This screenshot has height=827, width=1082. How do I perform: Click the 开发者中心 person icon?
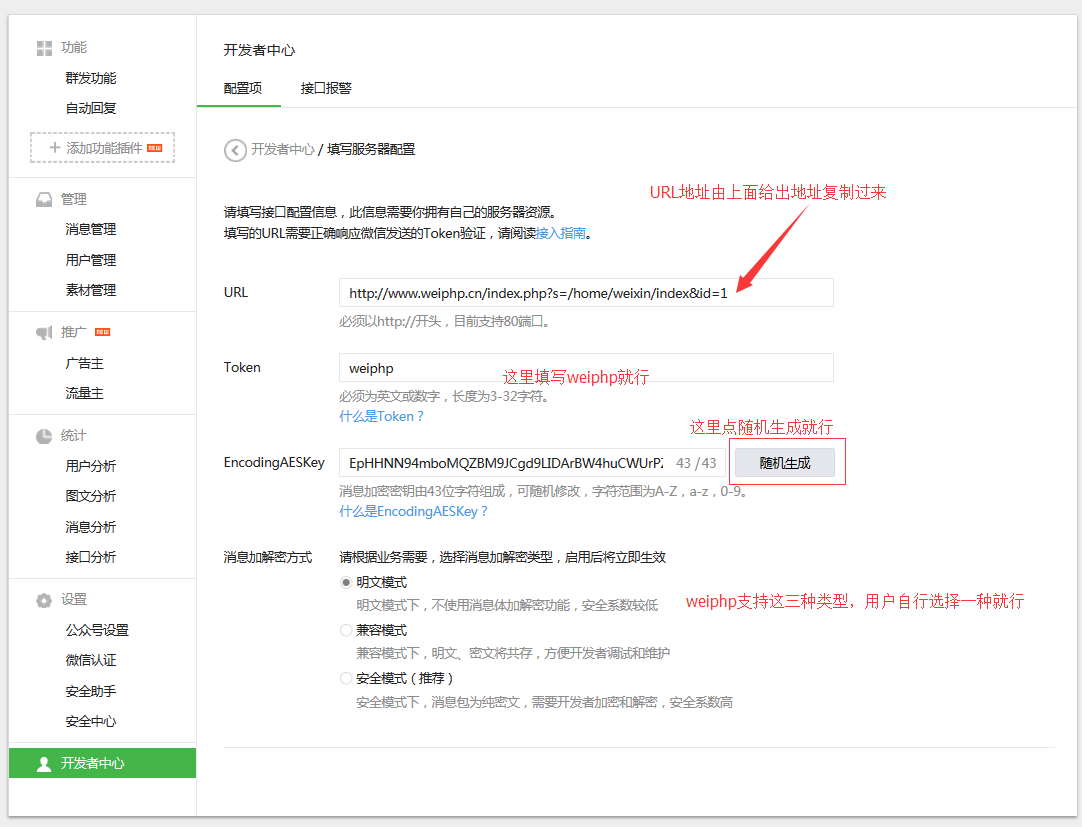click(43, 762)
